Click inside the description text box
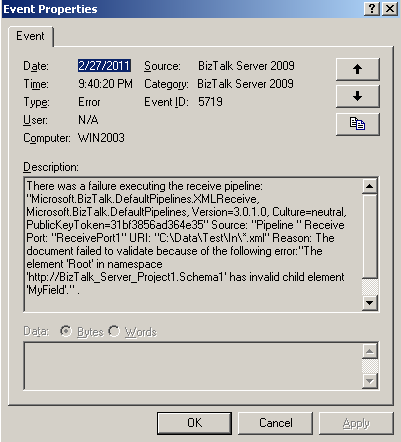Viewport: 401px width, 442px height. pyautogui.click(x=193, y=244)
